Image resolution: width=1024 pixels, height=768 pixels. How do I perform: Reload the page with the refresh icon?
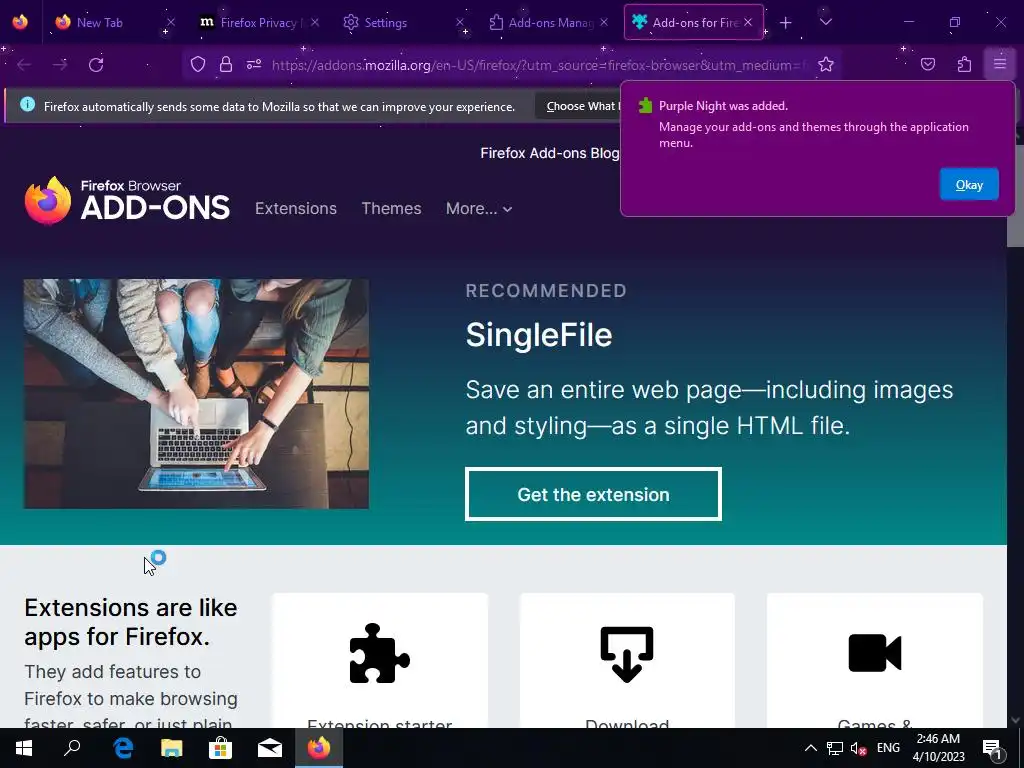point(96,65)
